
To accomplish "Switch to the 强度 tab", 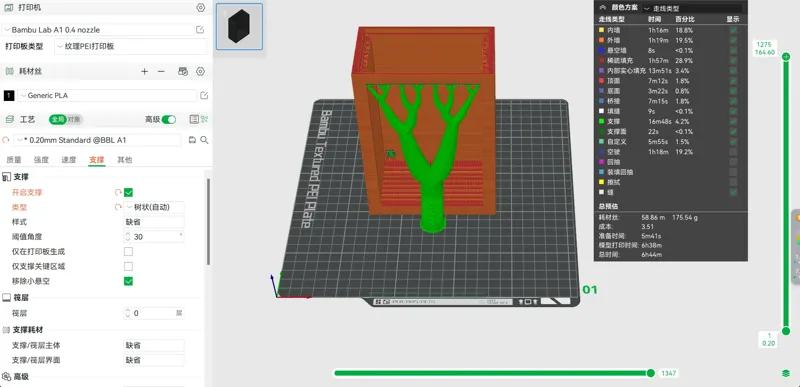I will tap(41, 160).
